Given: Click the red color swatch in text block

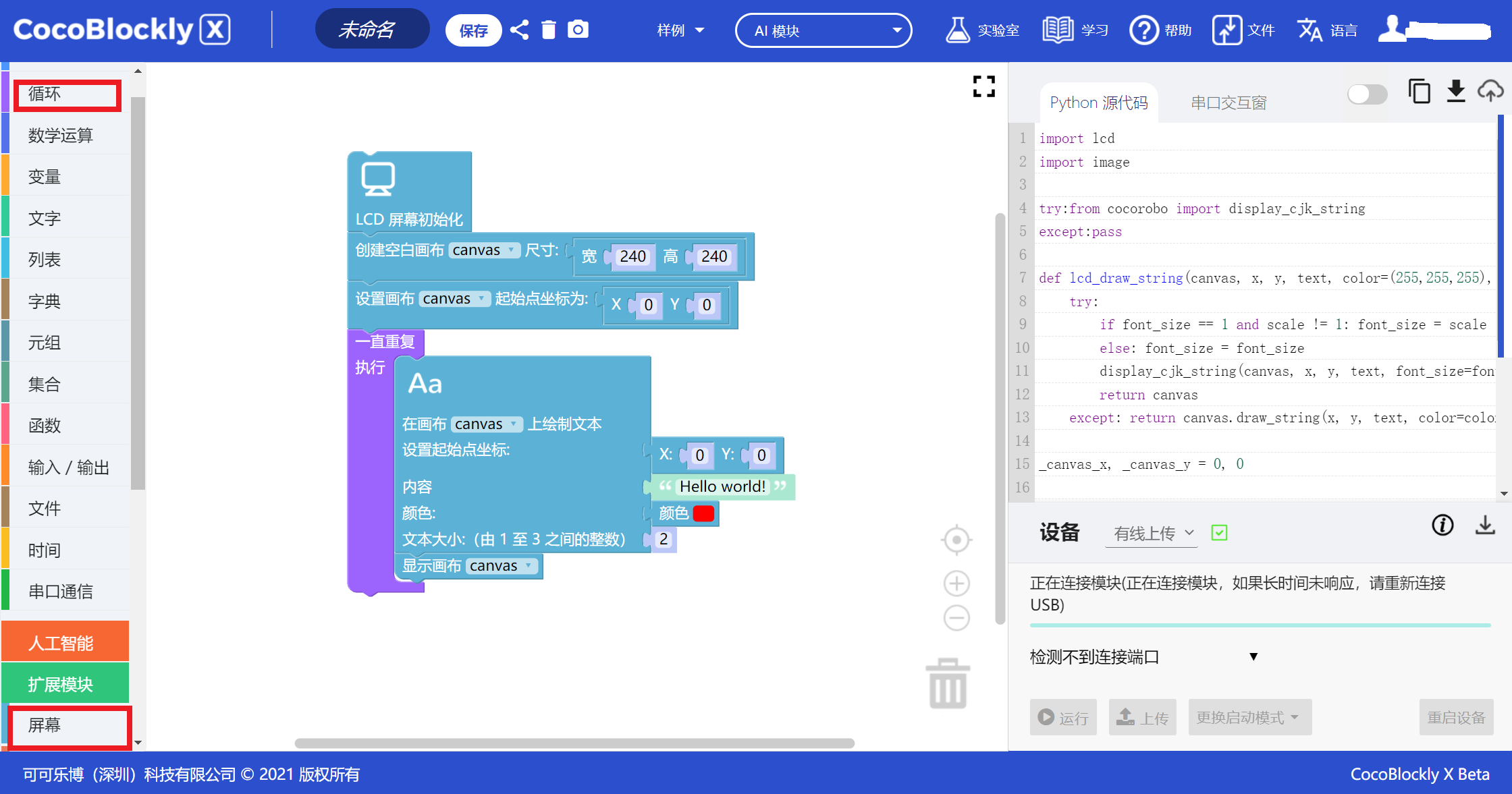Looking at the screenshot, I should [703, 513].
